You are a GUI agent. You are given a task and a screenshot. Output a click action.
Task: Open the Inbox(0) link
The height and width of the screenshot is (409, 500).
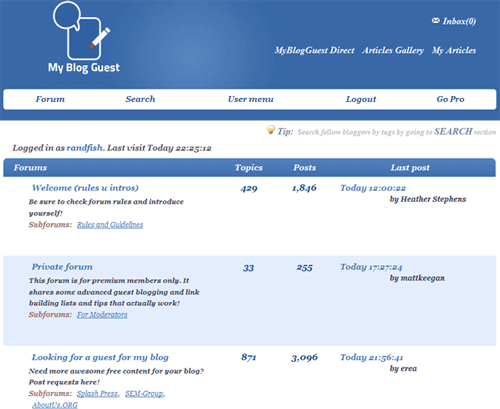(x=459, y=21)
